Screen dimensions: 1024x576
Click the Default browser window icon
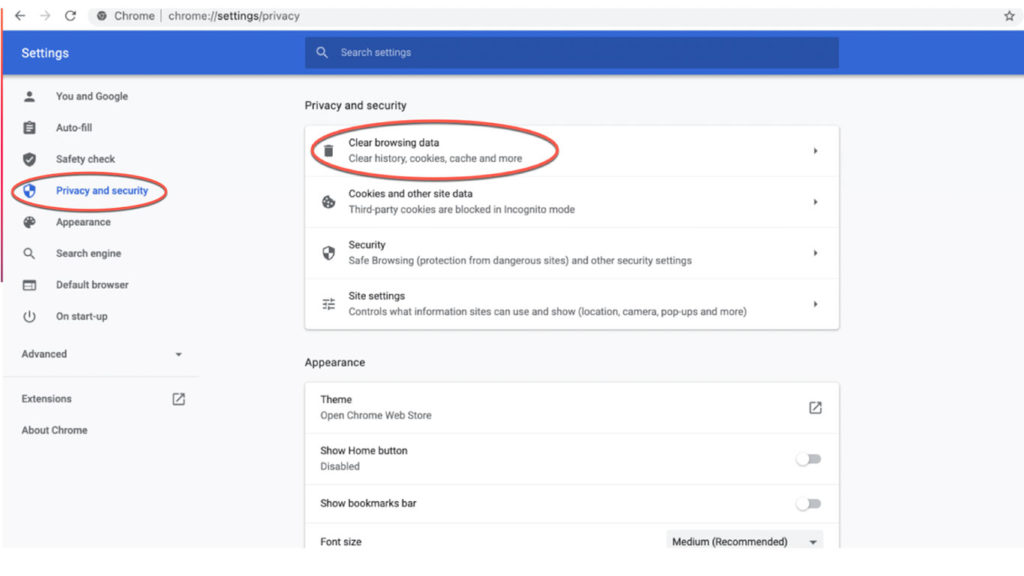(29, 285)
